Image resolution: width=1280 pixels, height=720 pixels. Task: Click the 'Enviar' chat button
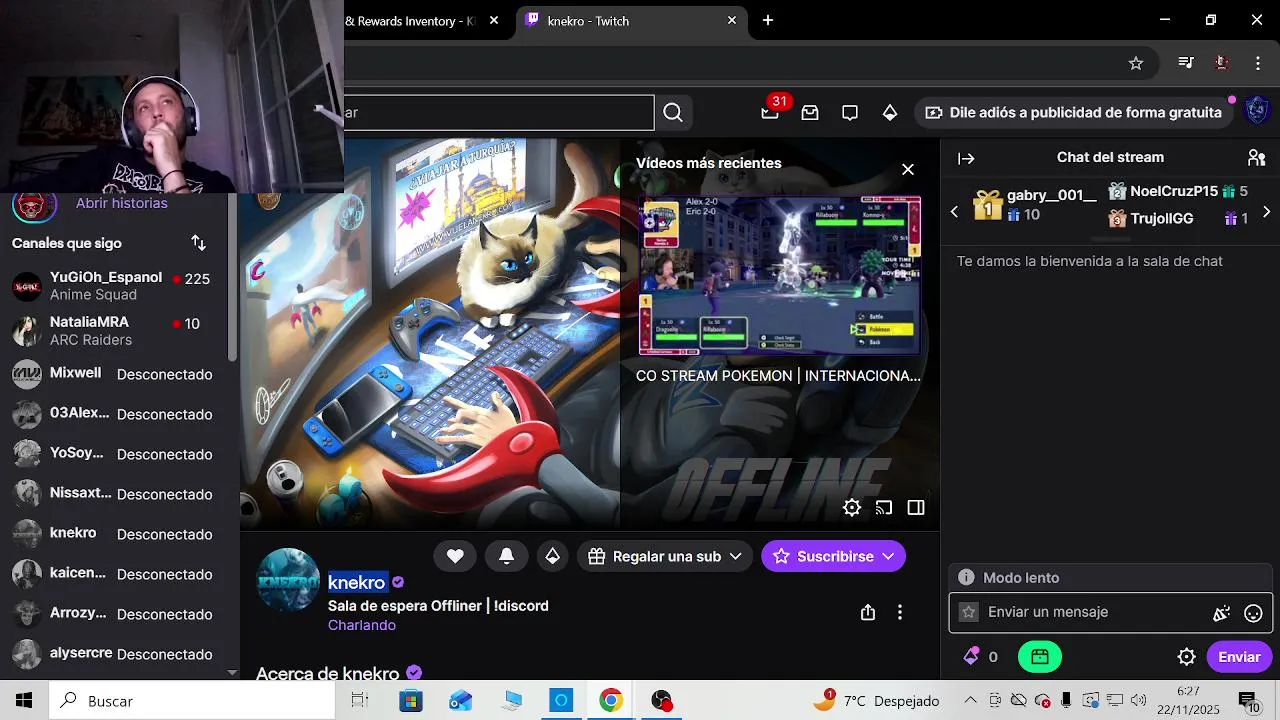(1239, 657)
